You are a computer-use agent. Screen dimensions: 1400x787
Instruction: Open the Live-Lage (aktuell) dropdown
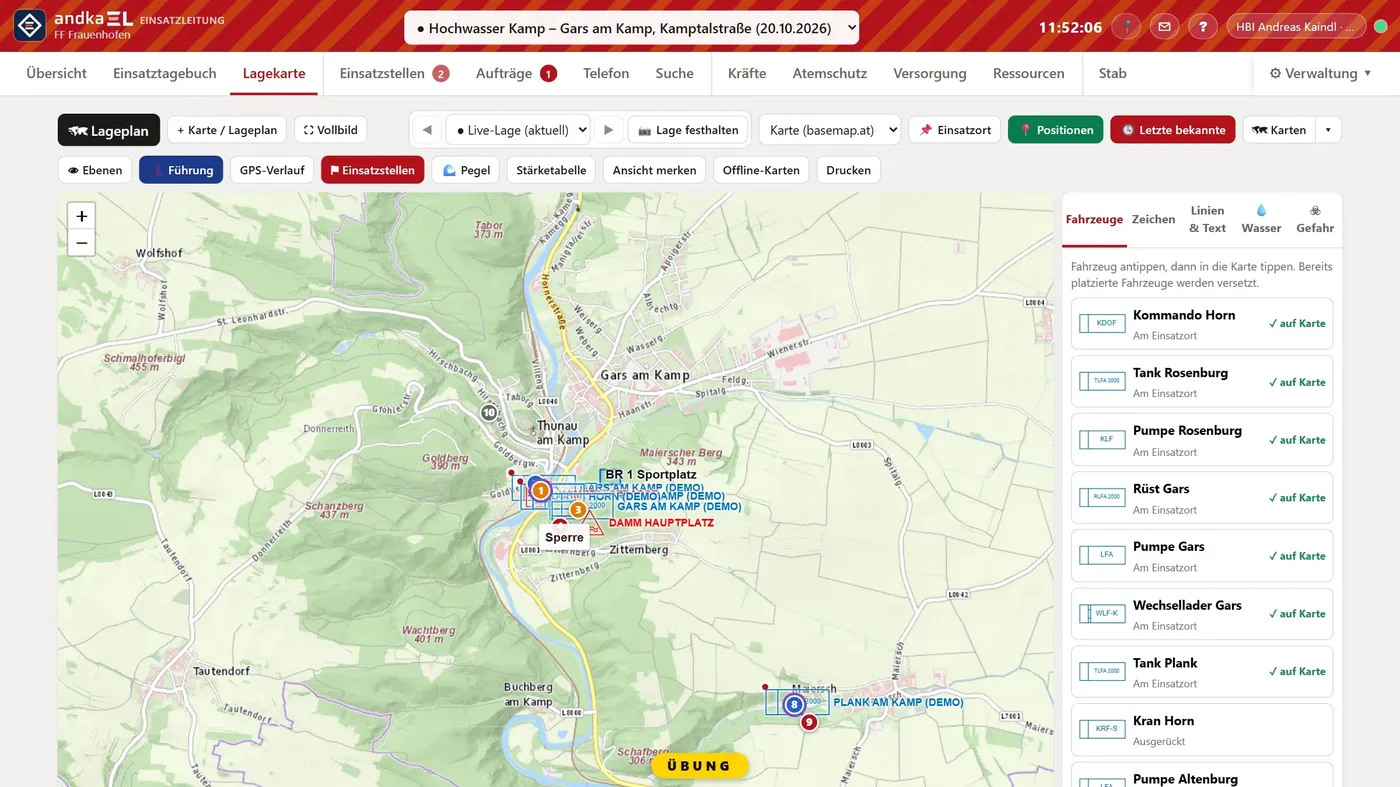click(517, 130)
